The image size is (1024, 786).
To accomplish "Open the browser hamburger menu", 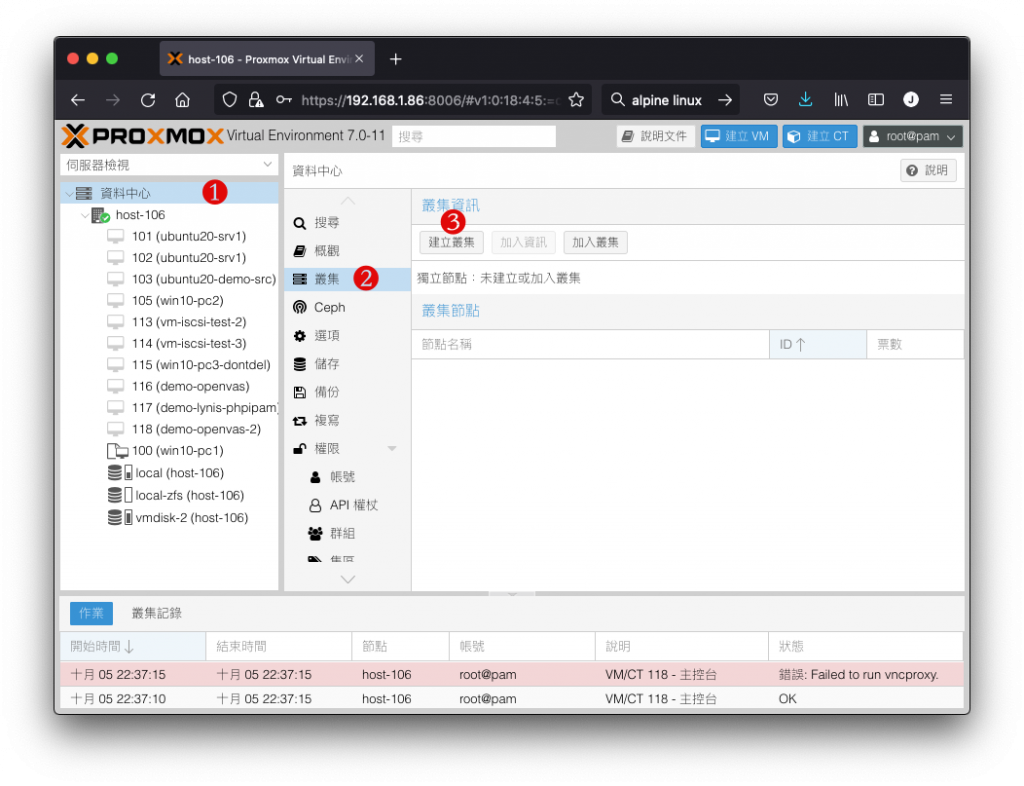I will click(946, 99).
